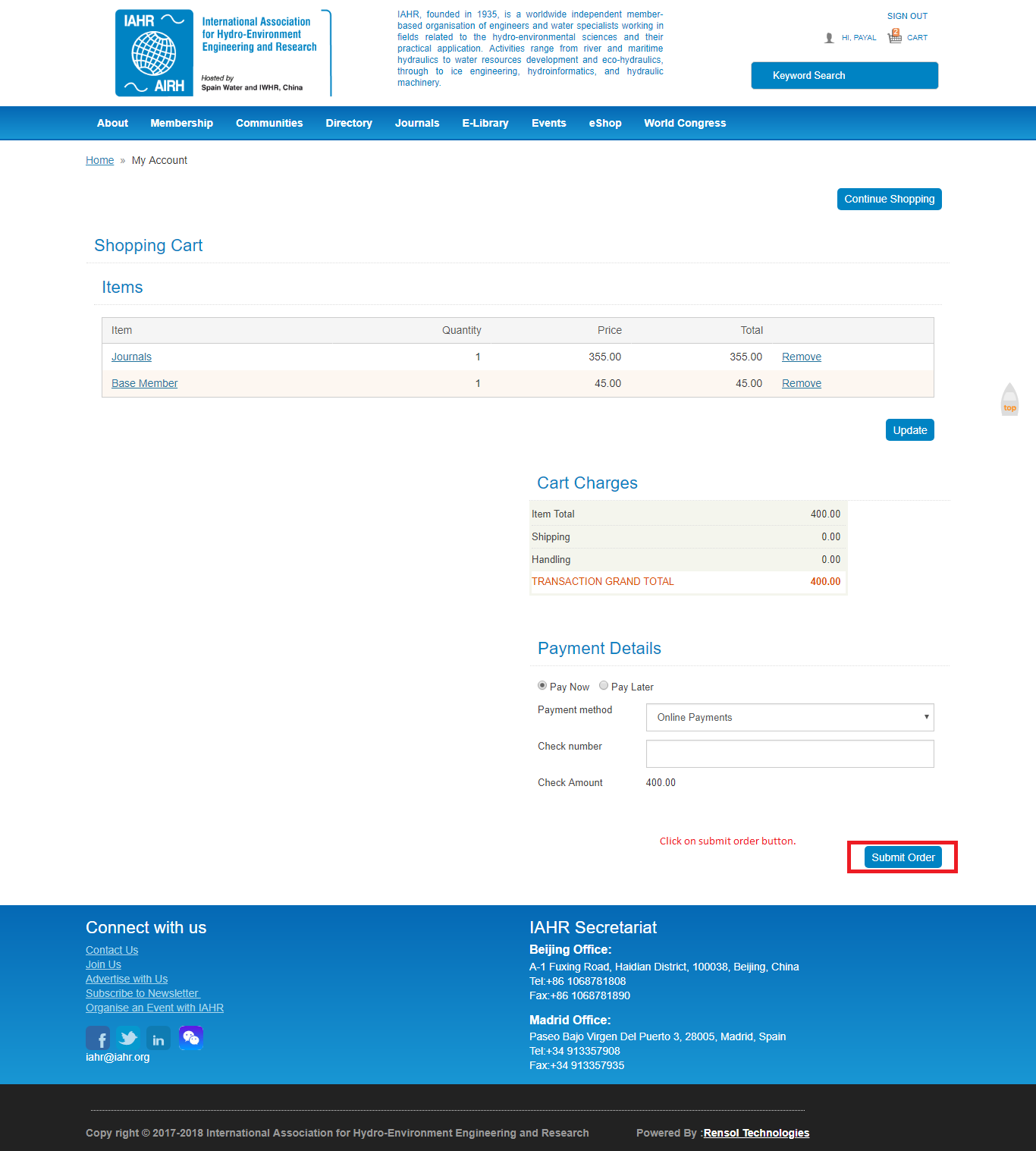Click into the Check number field
Viewport: 1036px width, 1151px height.
[x=790, y=753]
